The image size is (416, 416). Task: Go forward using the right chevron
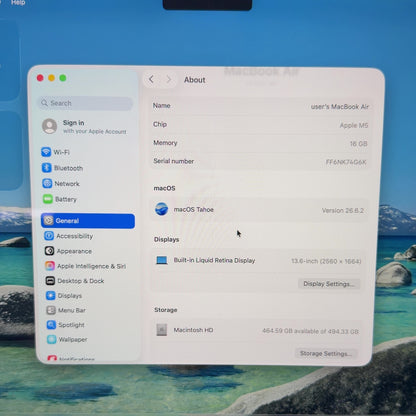pos(168,79)
